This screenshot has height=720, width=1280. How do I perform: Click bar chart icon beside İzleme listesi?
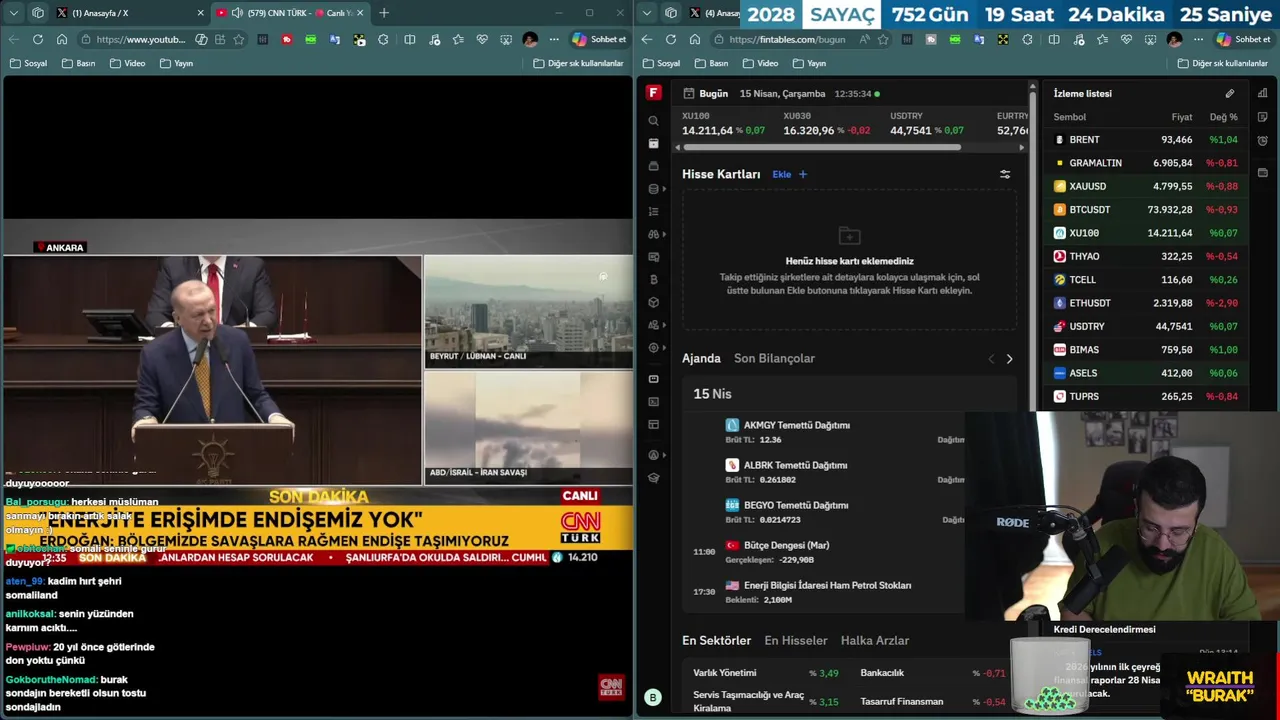point(1263,94)
